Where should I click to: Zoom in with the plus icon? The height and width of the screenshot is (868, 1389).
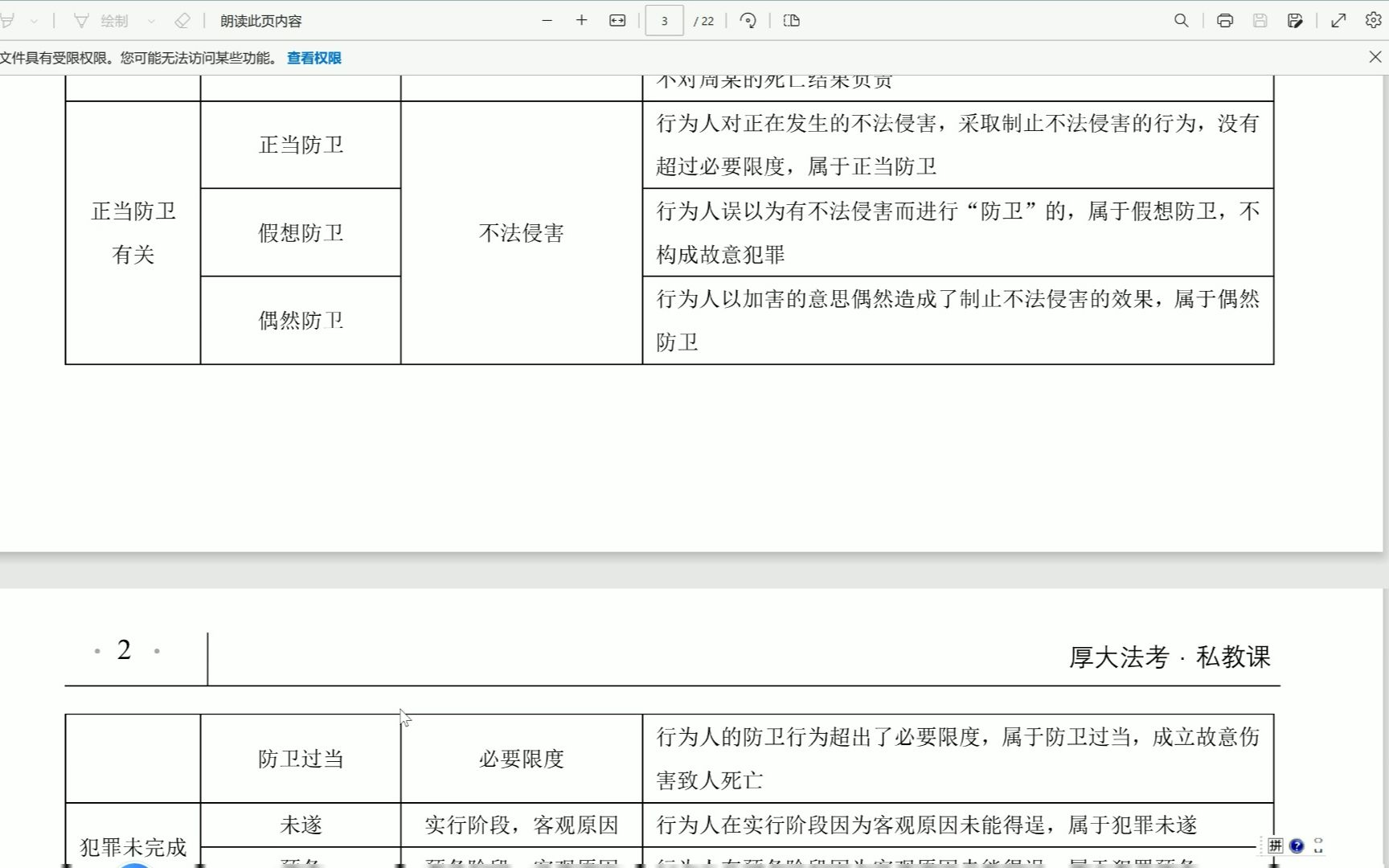pyautogui.click(x=582, y=21)
